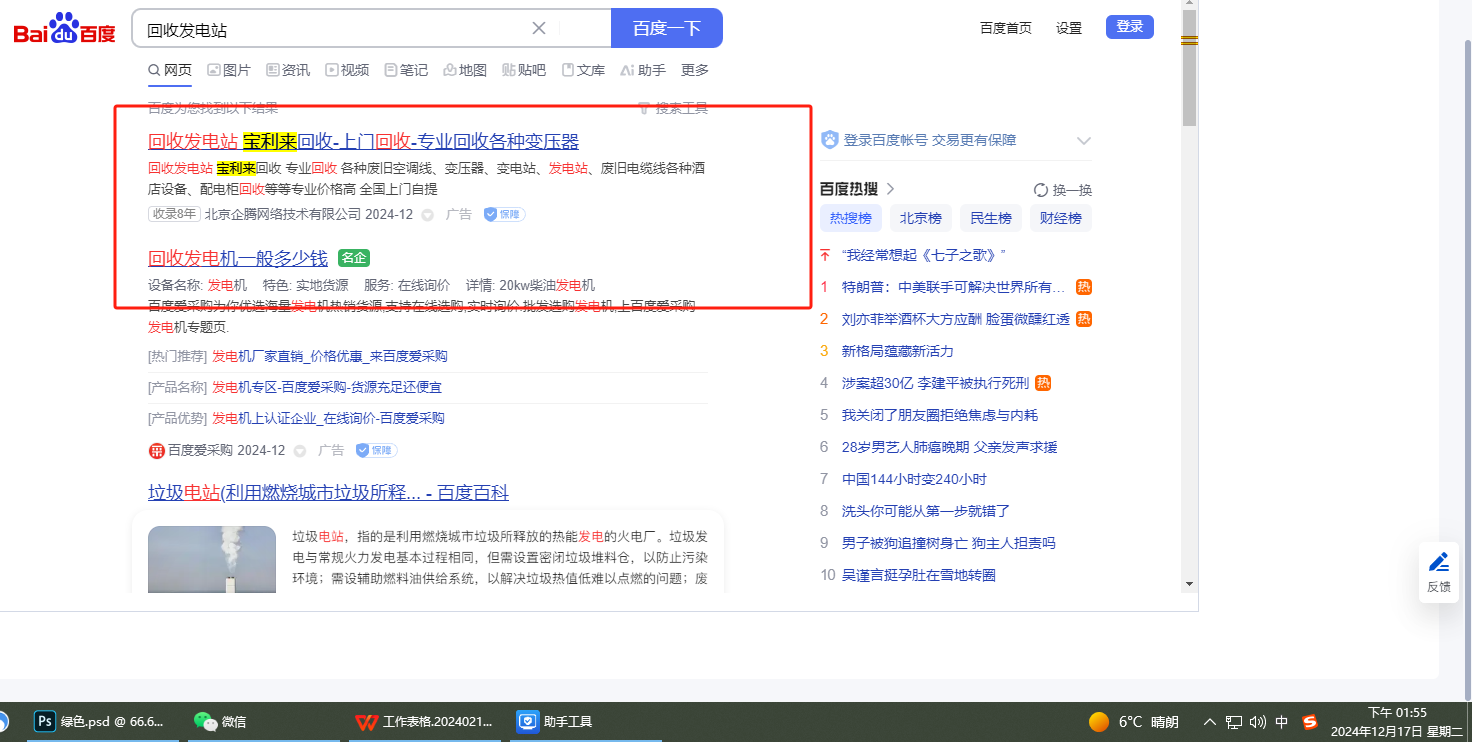The height and width of the screenshot is (742, 1472).
Task: Toggle the 中 Chinese input mode indicator
Action: (x=1282, y=722)
